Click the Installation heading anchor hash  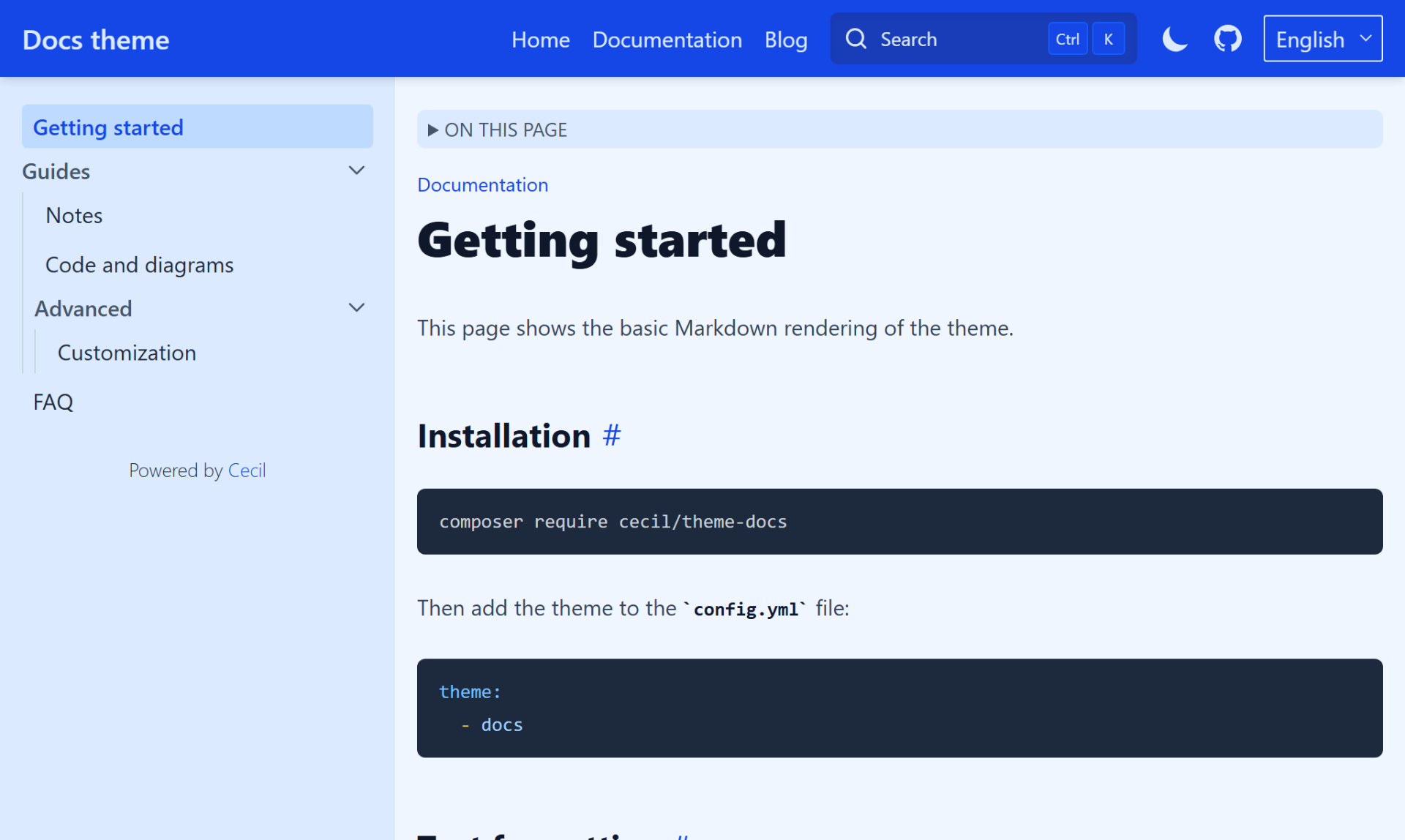pos(612,435)
